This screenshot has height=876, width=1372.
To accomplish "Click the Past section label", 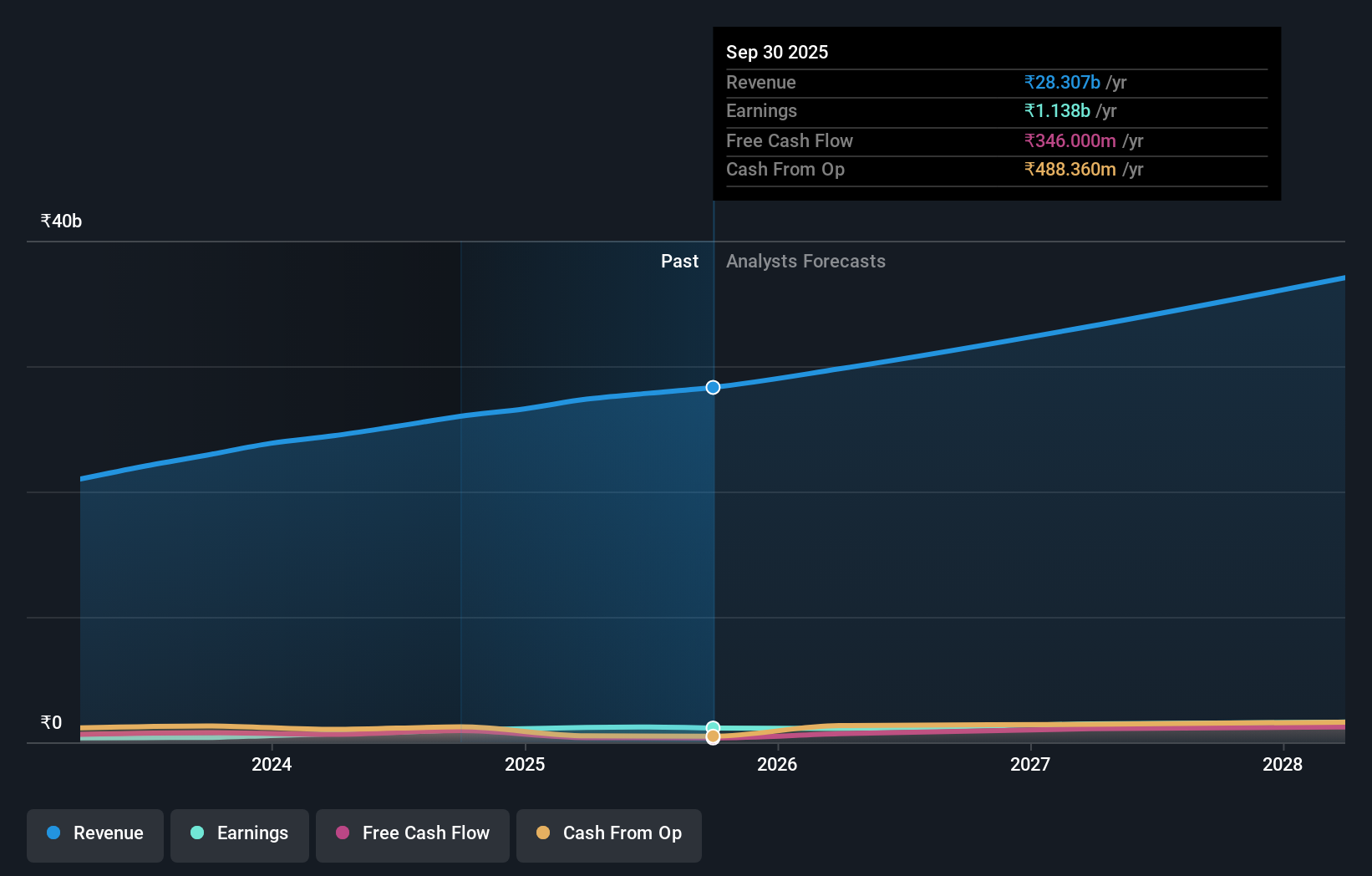I will [x=679, y=261].
